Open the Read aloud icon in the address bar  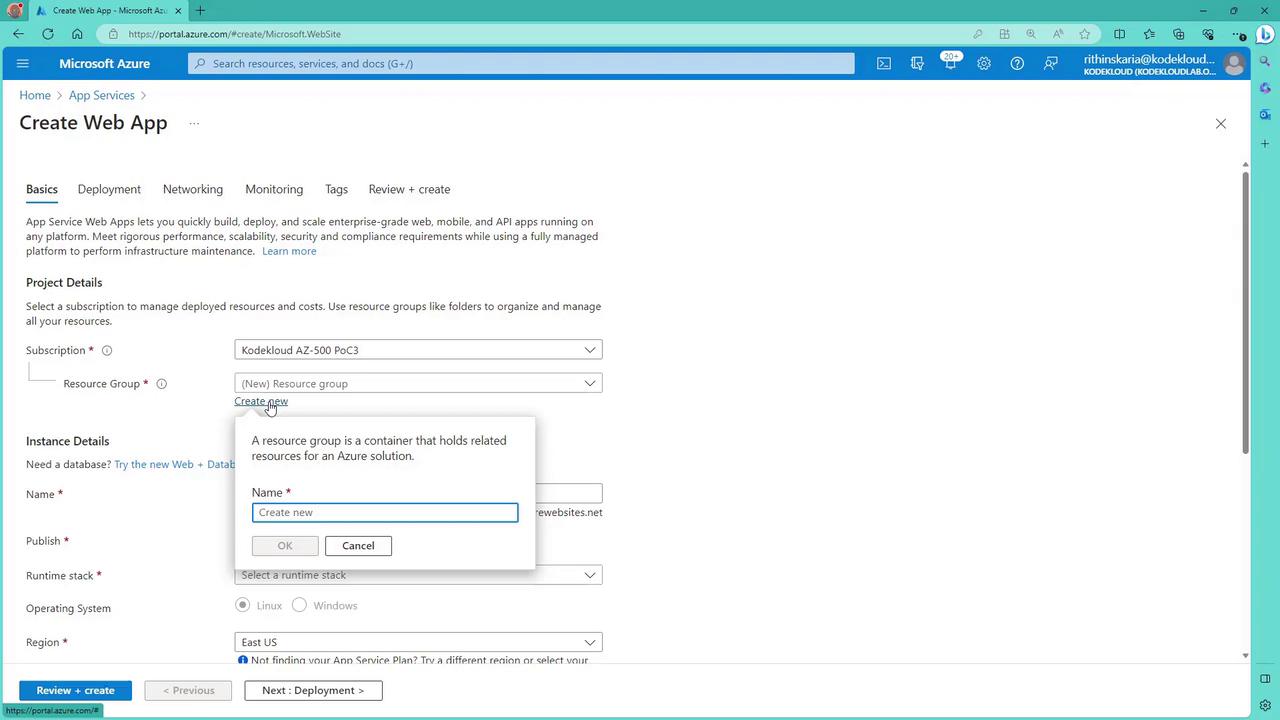(1058, 34)
